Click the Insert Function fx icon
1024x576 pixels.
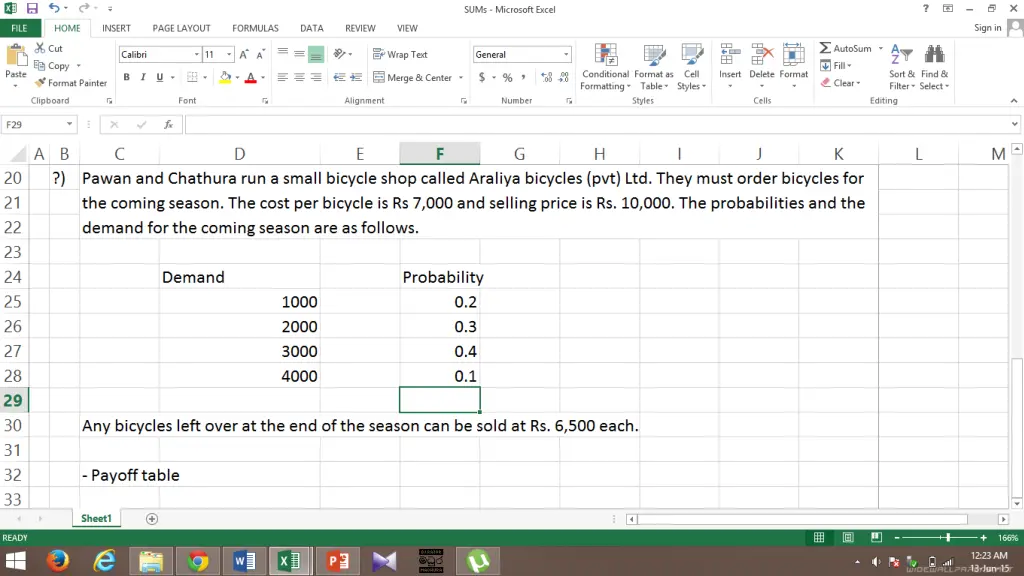point(168,124)
